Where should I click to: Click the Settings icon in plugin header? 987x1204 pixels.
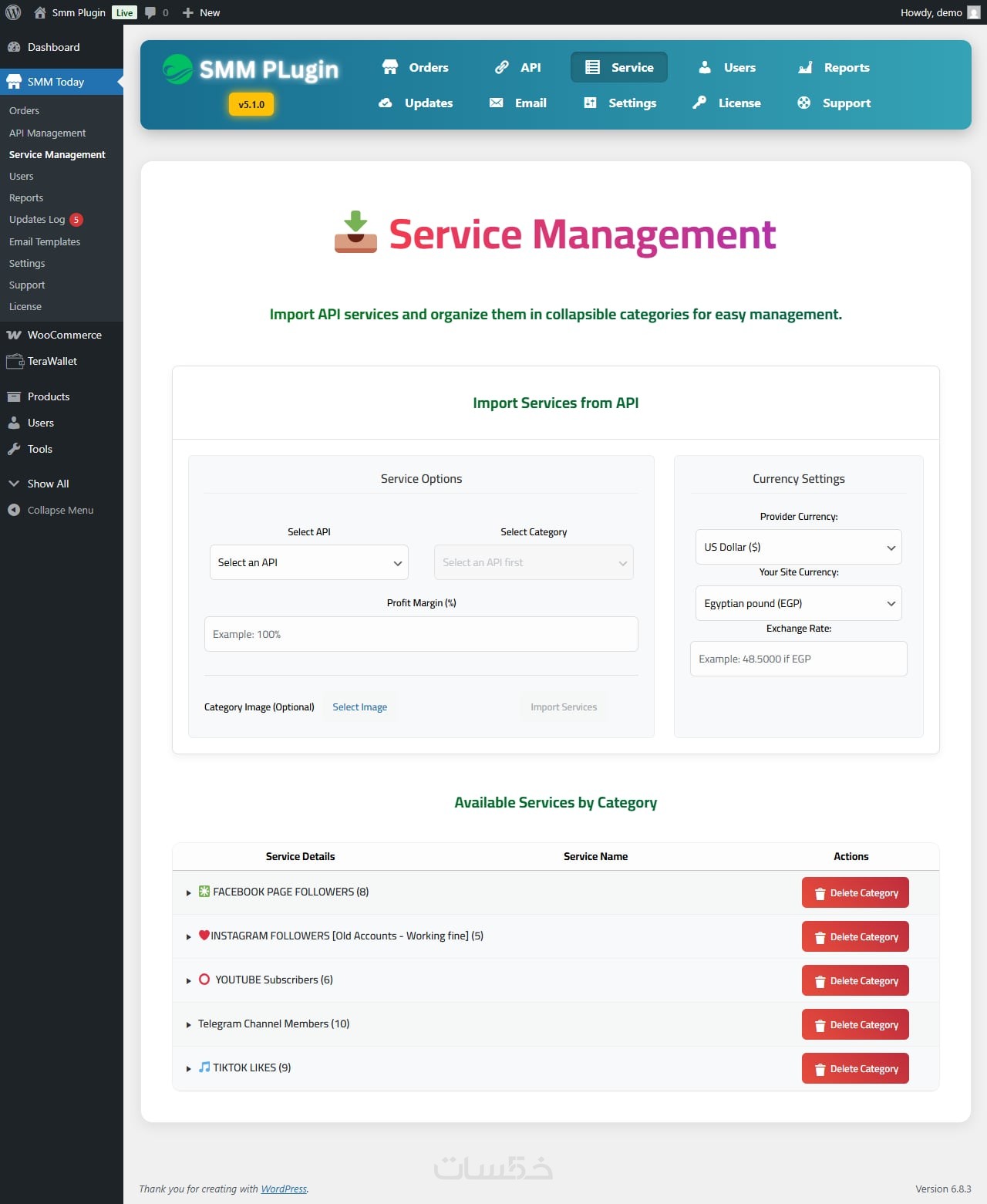590,103
